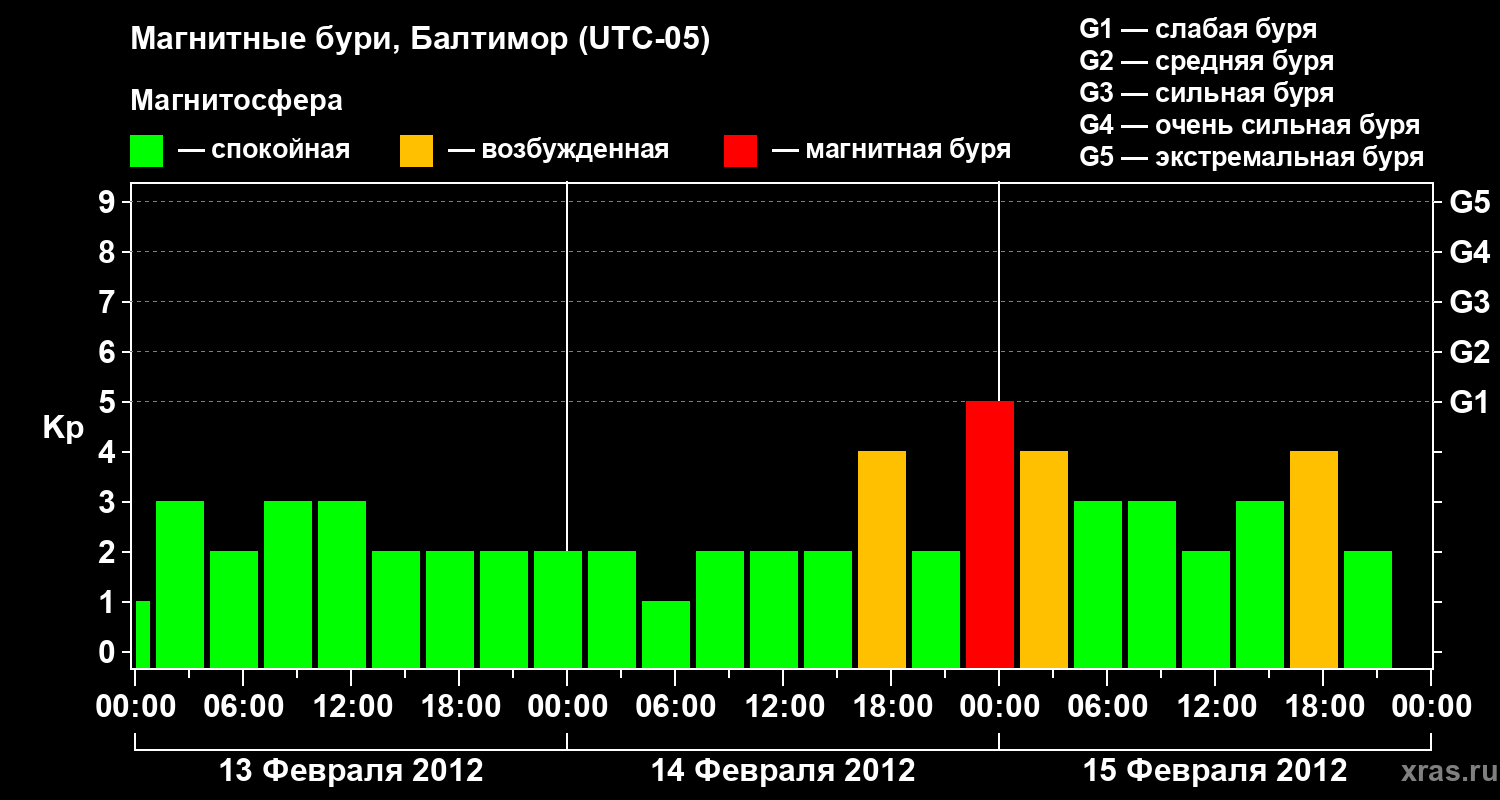Click the Kp 1 green bar at 06:00 14 February

tap(666, 634)
